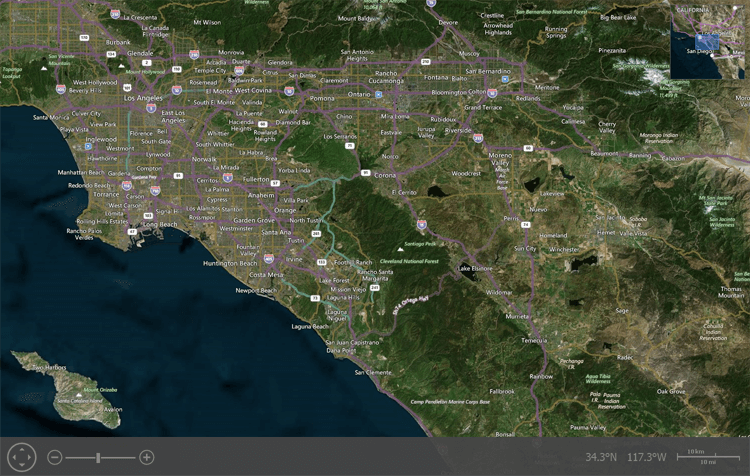Select the Perris label
This screenshot has height=476, width=750.
(511, 218)
